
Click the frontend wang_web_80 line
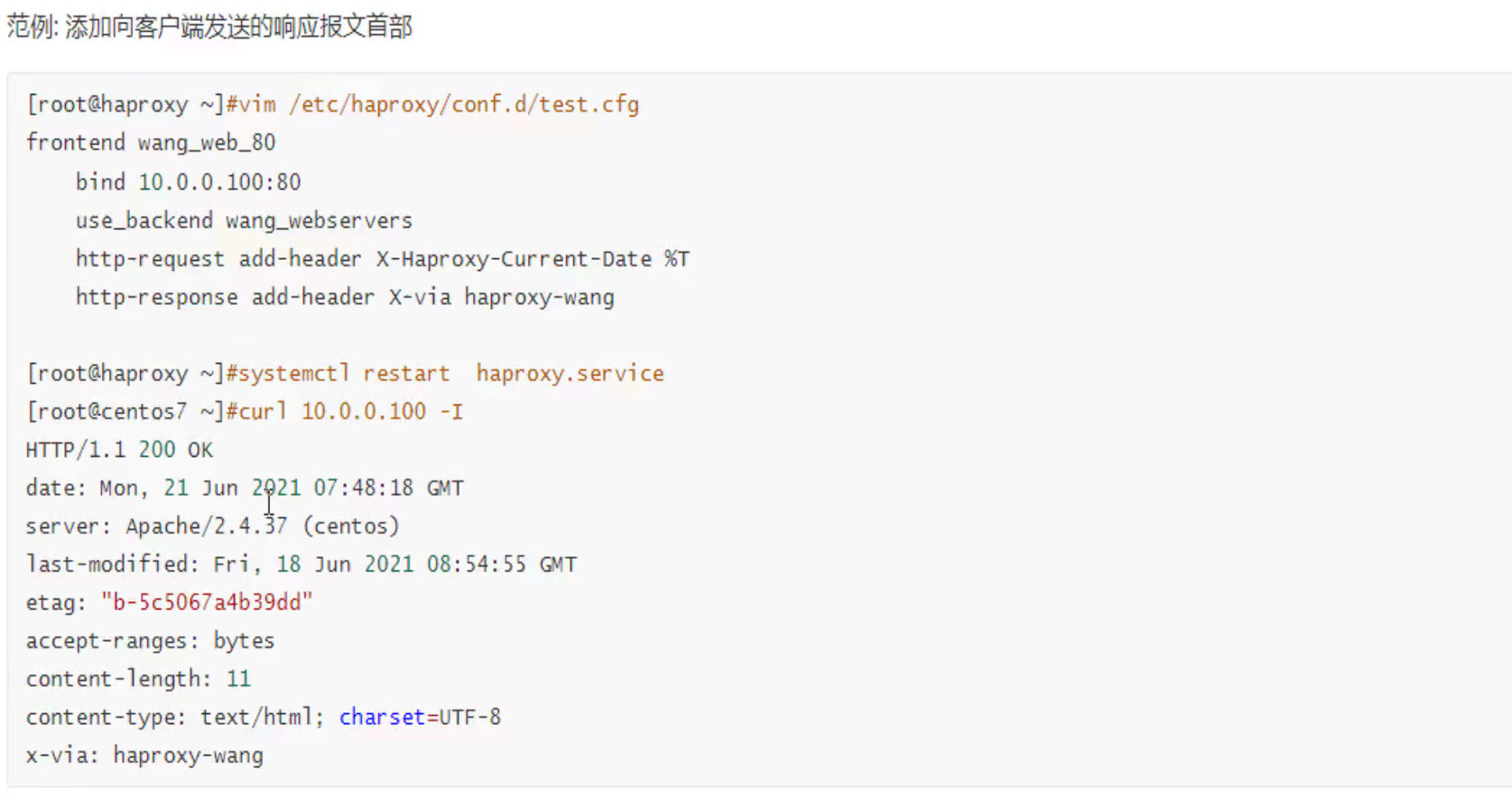[x=151, y=143]
